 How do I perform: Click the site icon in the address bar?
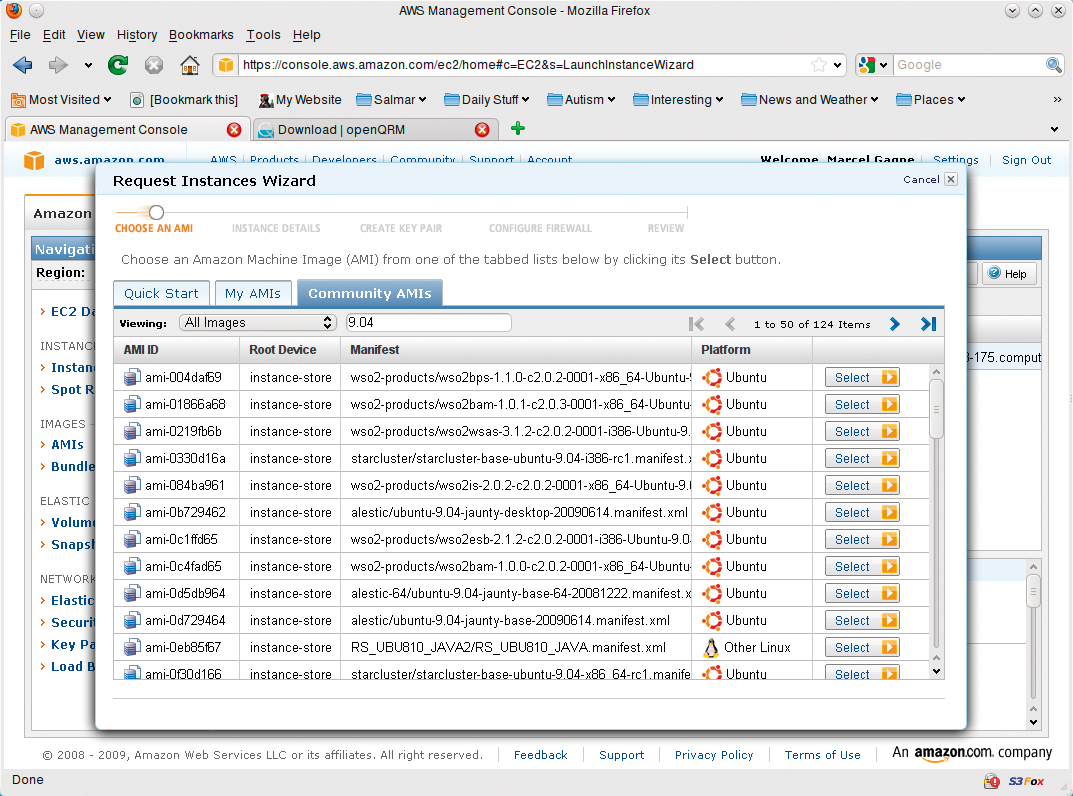pyautogui.click(x=226, y=65)
